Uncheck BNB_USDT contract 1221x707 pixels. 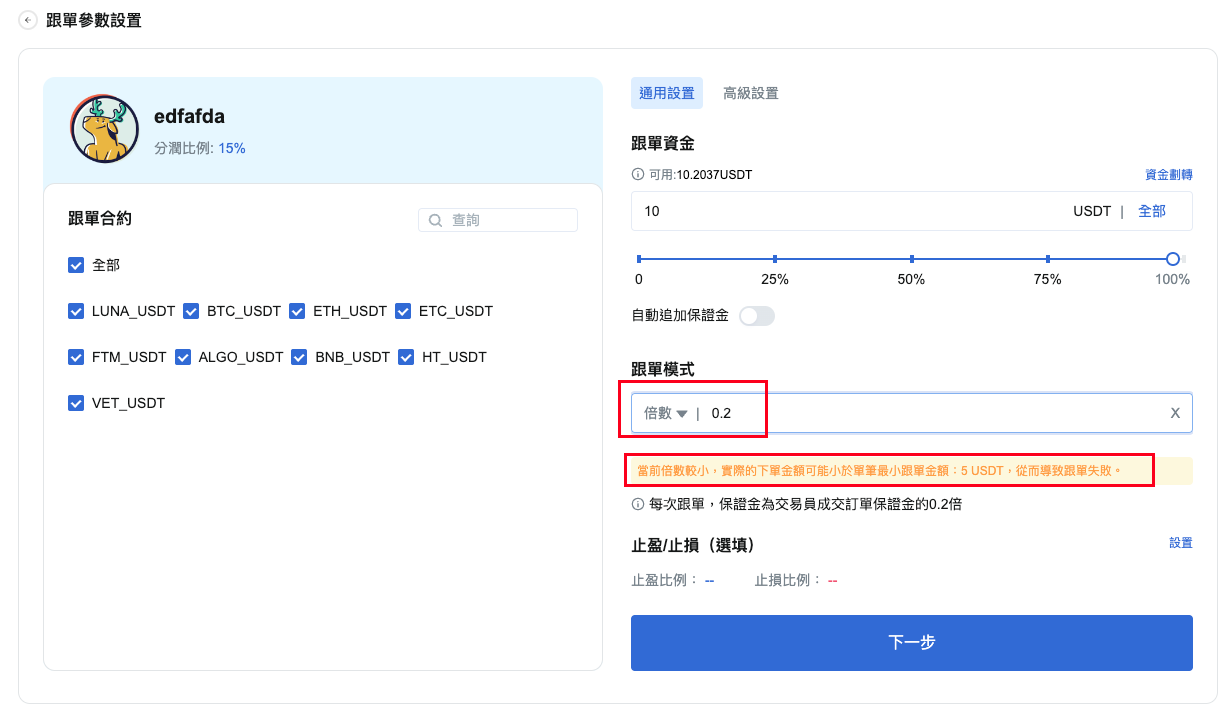299,357
